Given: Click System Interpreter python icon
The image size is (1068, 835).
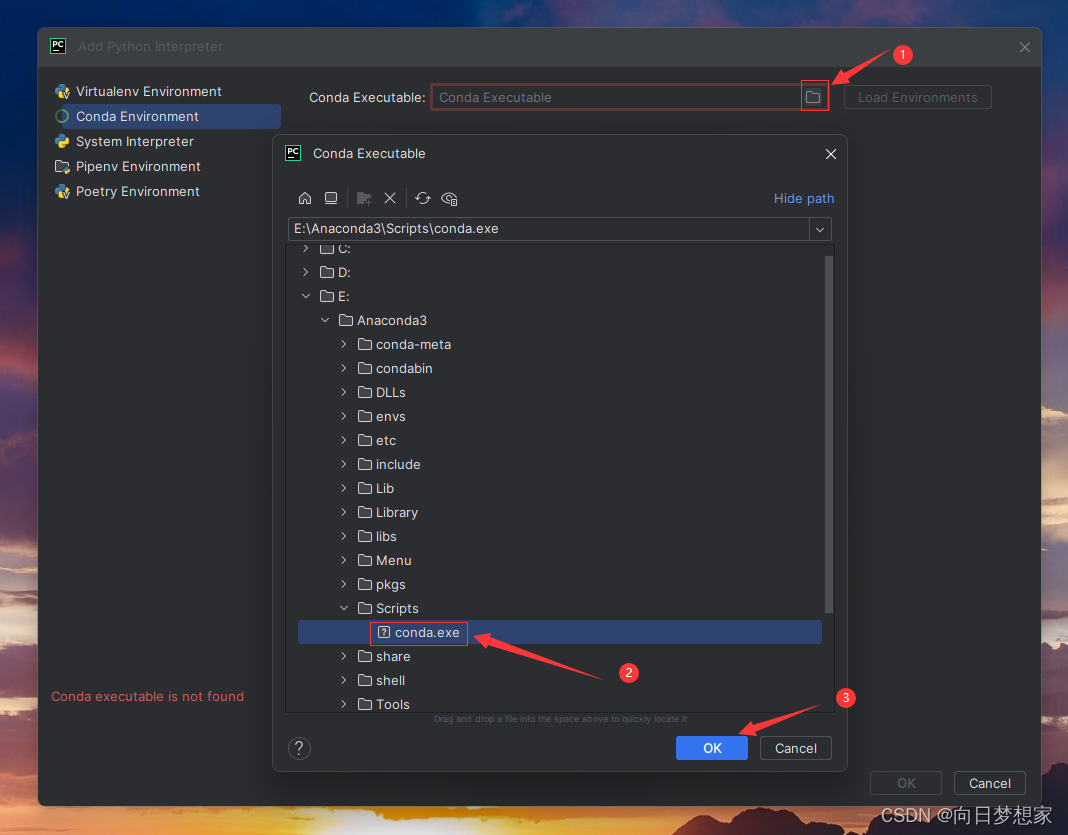Looking at the screenshot, I should [63, 142].
